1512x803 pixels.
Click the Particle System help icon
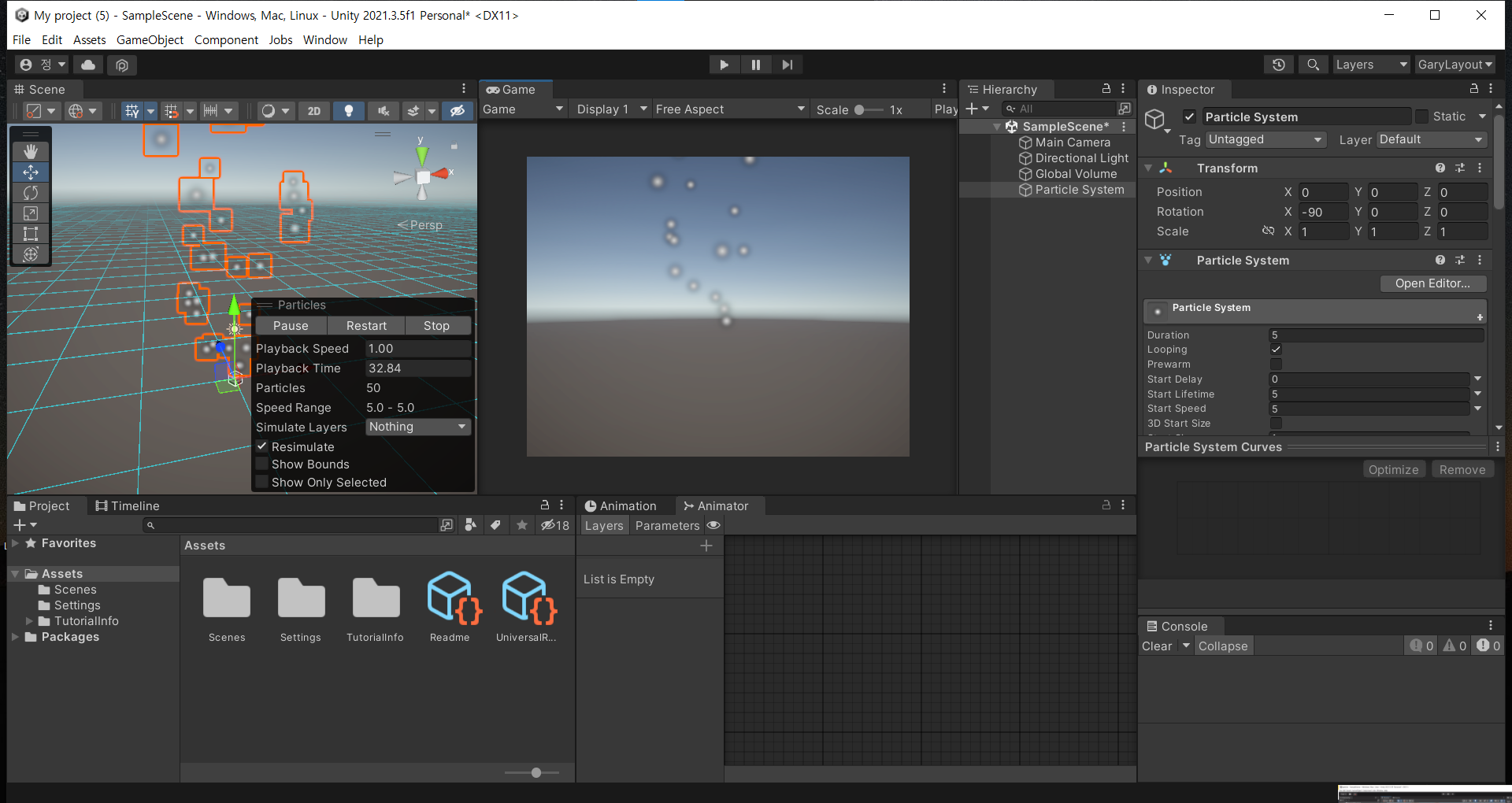(x=1440, y=260)
